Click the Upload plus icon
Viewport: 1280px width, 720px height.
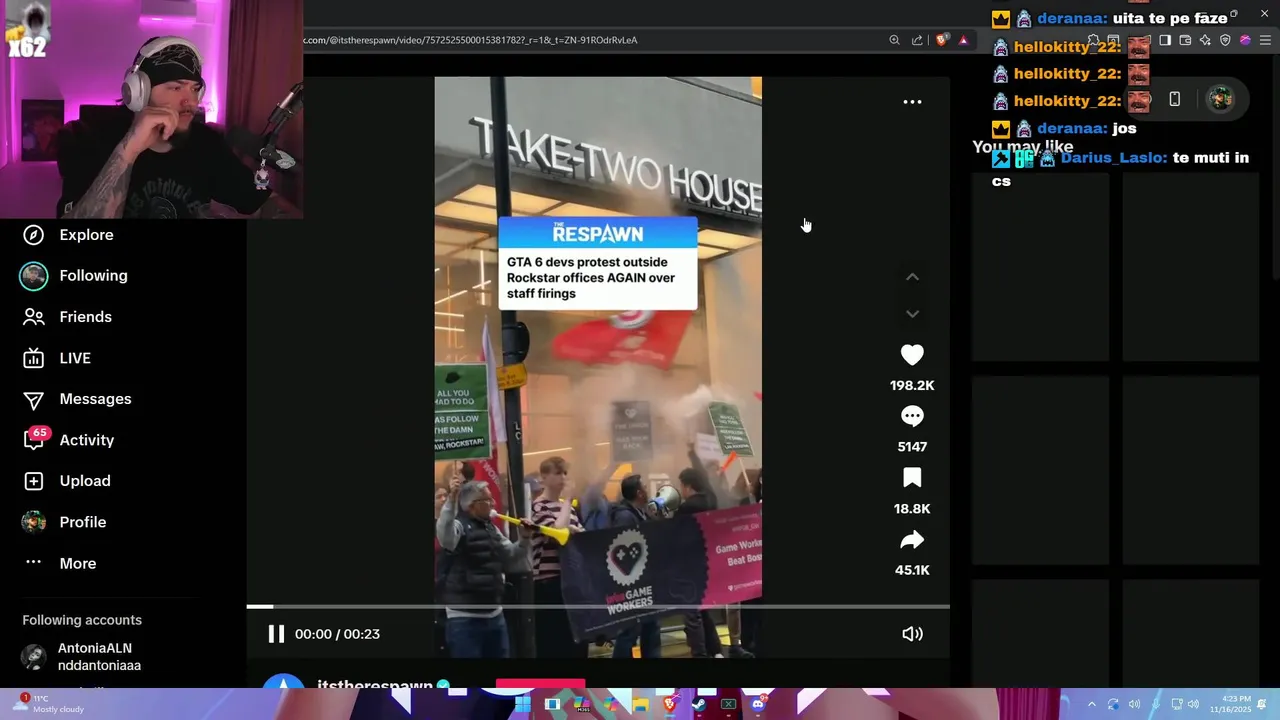coord(33,481)
